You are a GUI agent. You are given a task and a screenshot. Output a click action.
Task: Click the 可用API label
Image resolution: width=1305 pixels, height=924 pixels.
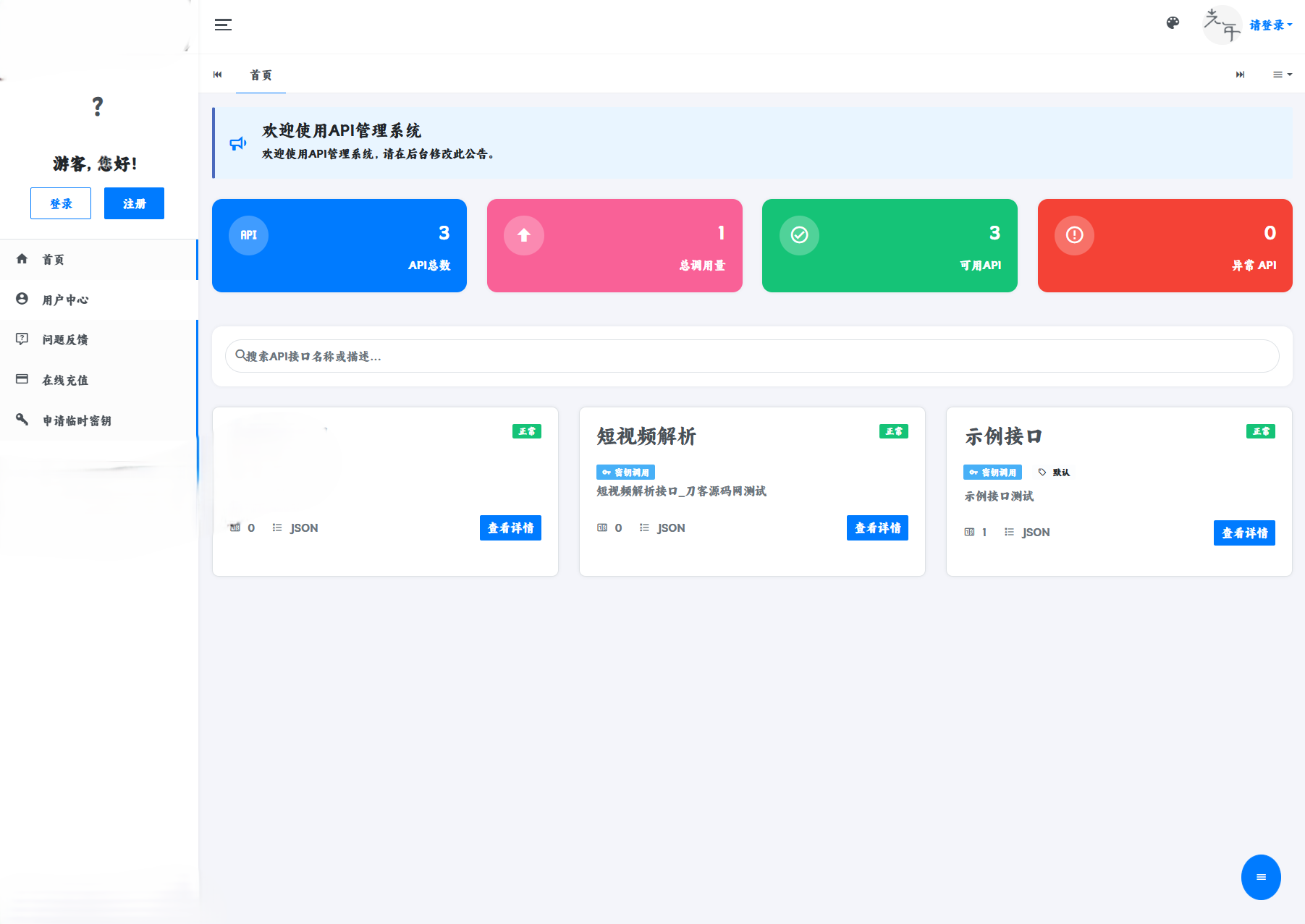tap(980, 266)
